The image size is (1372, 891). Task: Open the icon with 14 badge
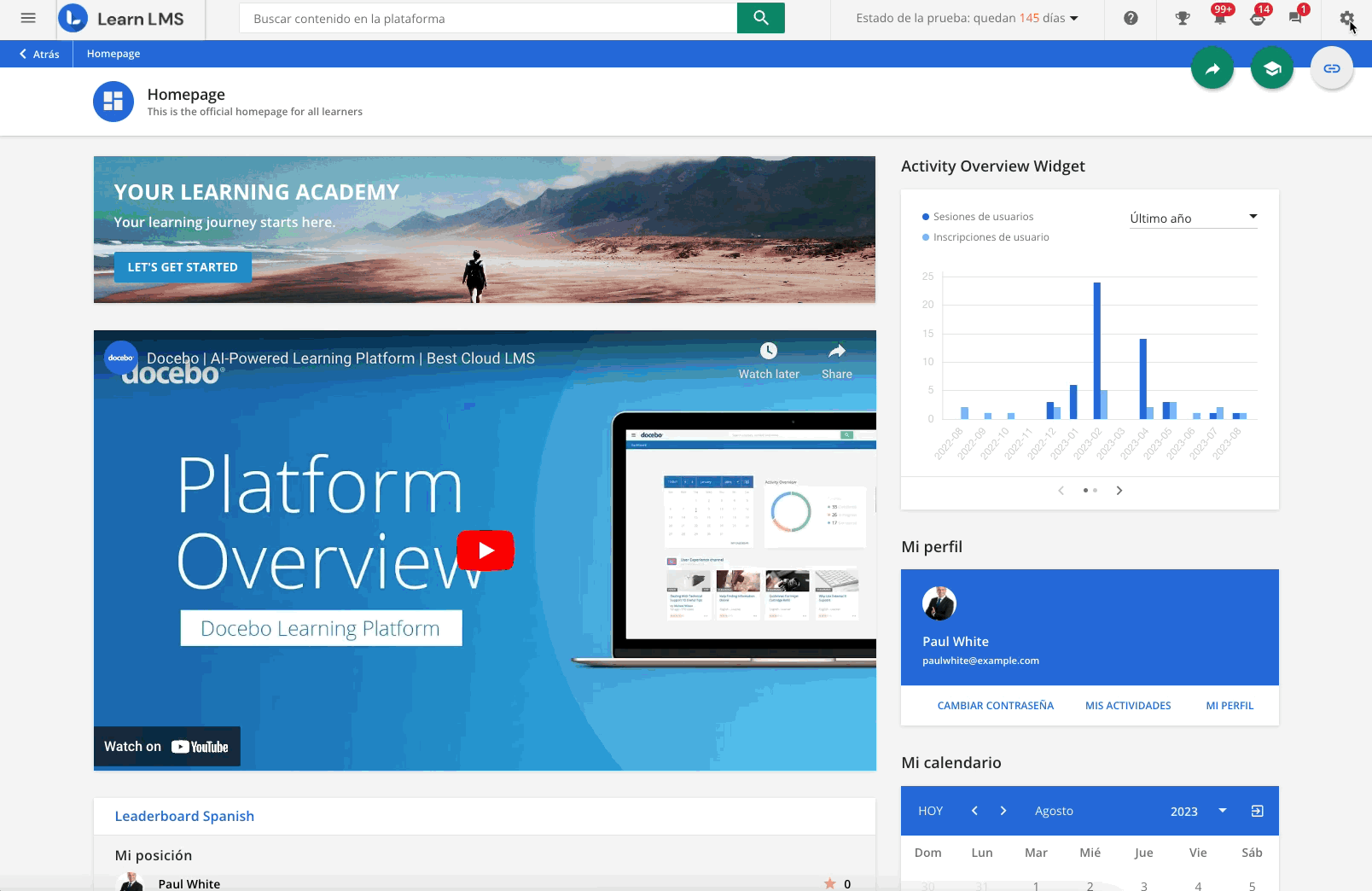point(1258,17)
